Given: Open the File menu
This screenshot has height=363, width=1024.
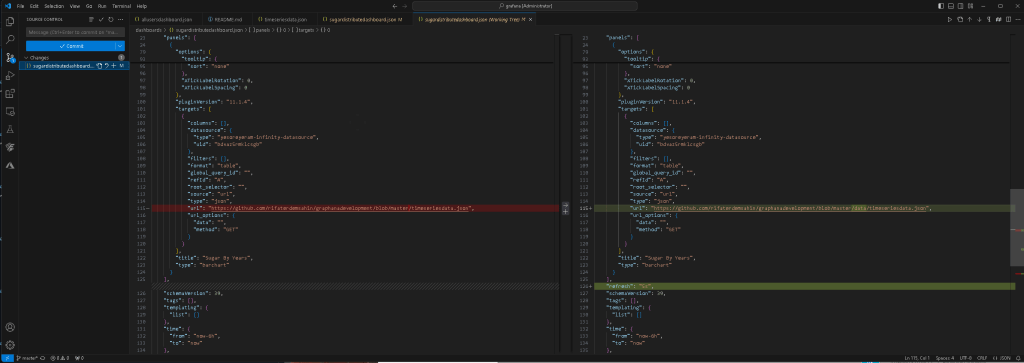Looking at the screenshot, I should coord(20,6).
